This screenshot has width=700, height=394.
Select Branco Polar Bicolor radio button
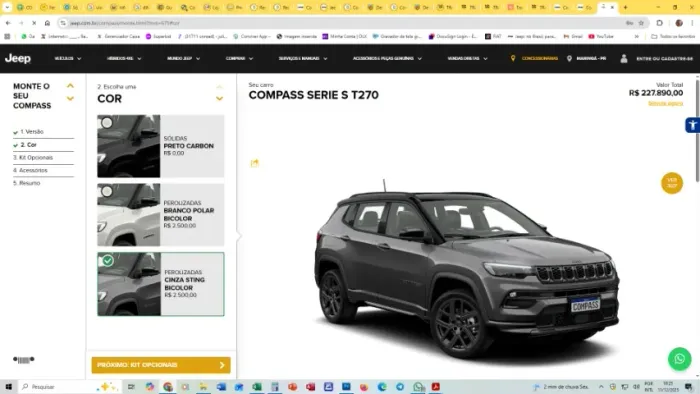(x=107, y=191)
